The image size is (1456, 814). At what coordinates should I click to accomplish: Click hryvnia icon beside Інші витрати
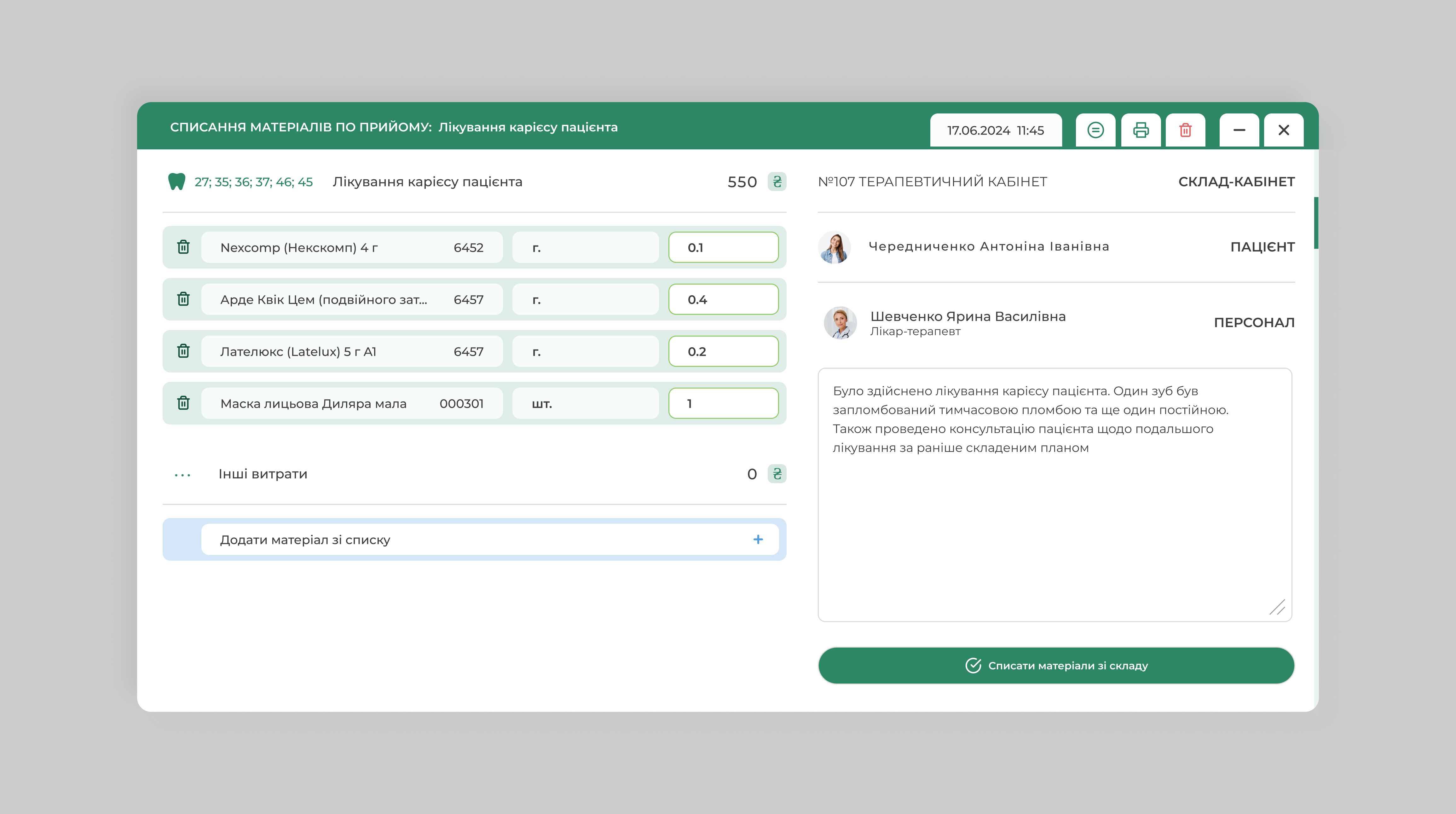[x=777, y=474]
